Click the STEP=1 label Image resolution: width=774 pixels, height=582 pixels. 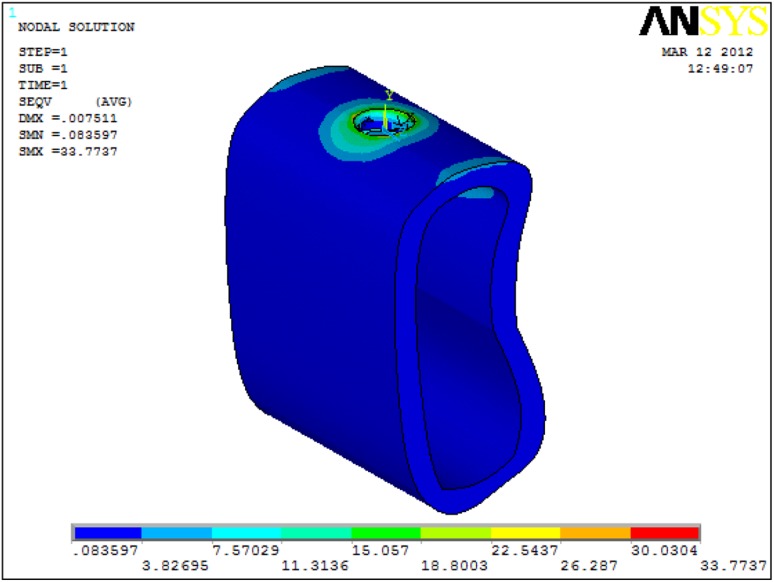[43, 52]
